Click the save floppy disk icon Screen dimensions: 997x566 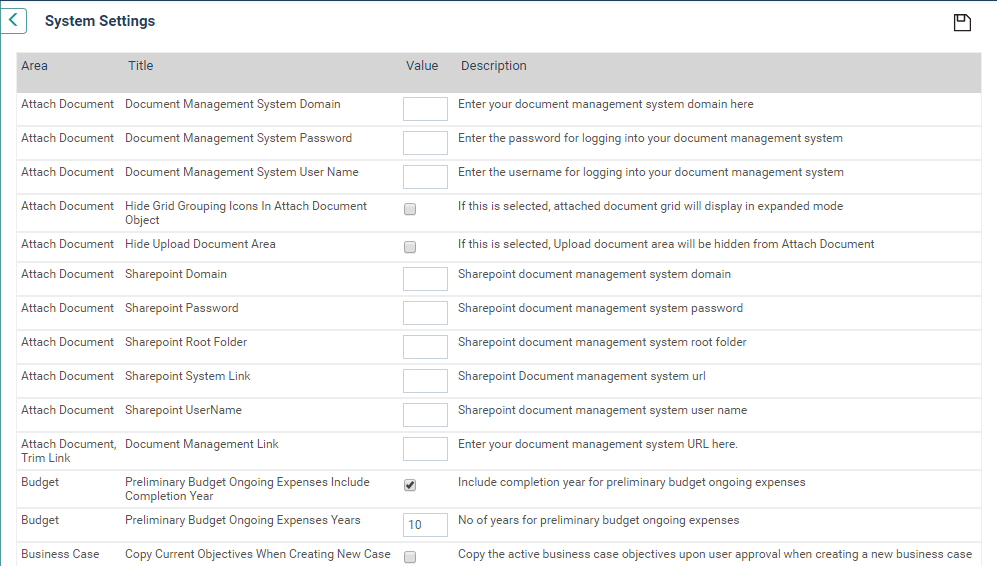tap(962, 22)
